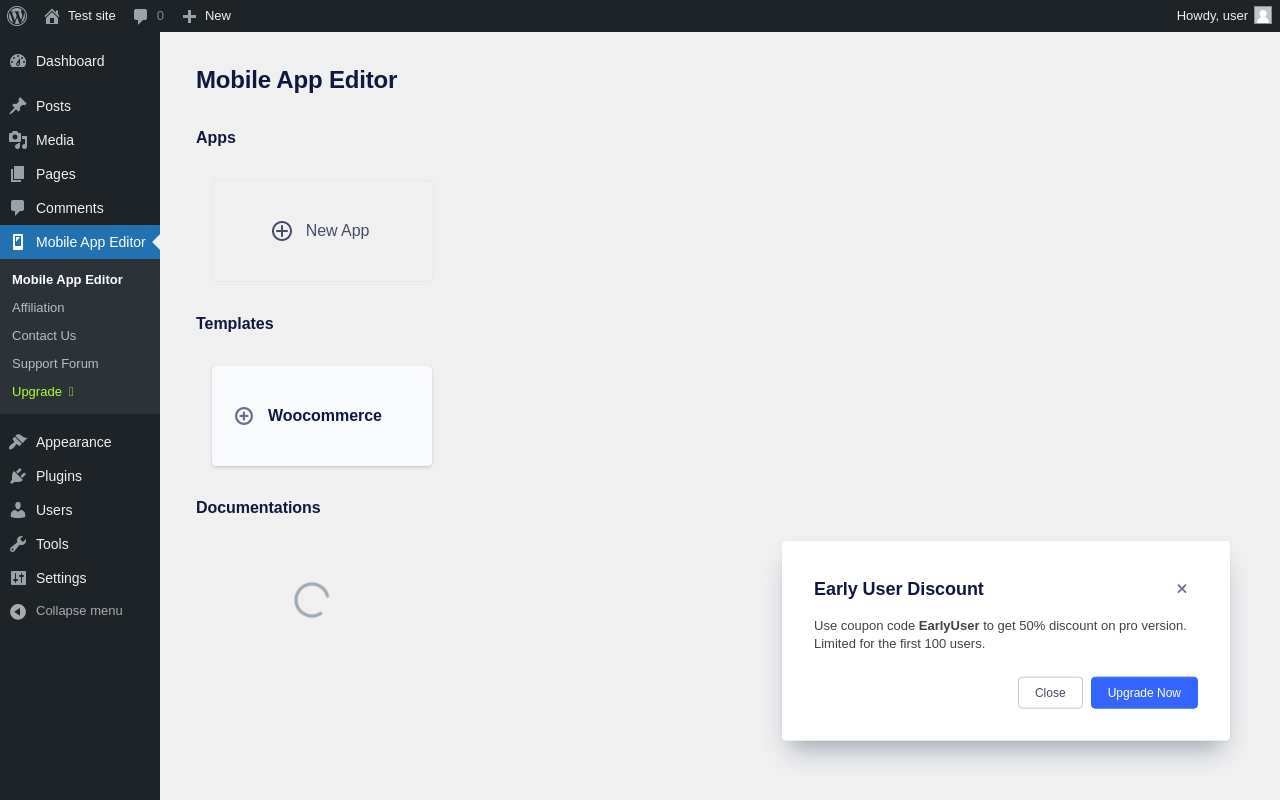Open Support Forum submenu

coord(55,364)
